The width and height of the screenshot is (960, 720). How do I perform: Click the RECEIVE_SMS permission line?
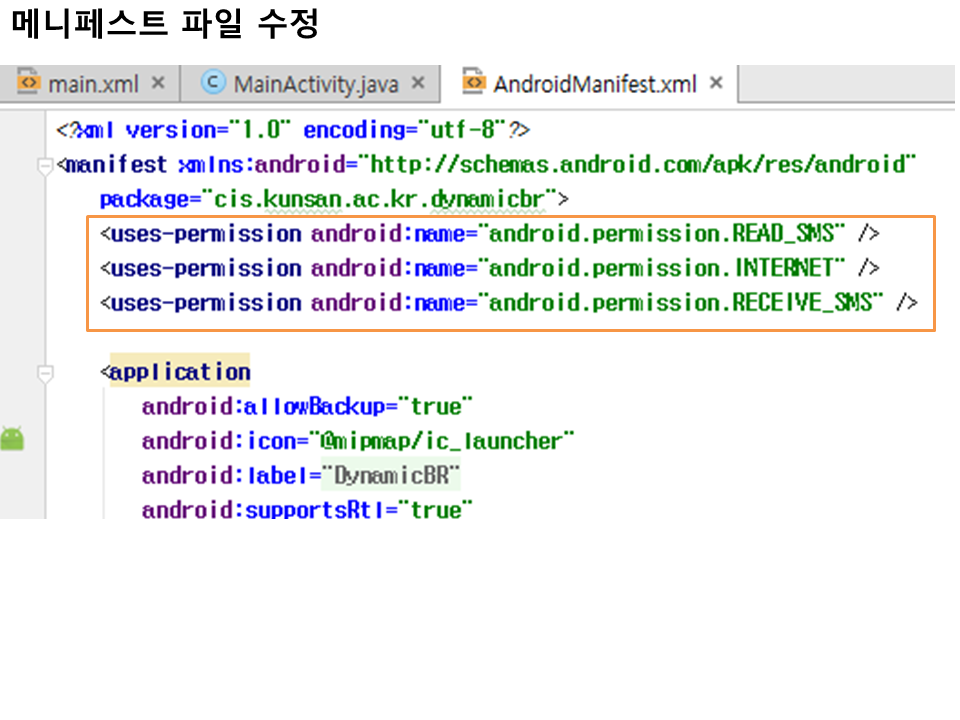(x=508, y=302)
